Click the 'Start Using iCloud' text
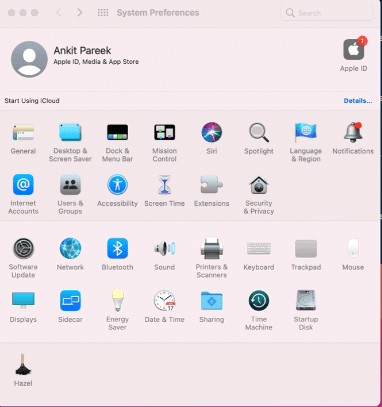382x407 pixels. point(32,101)
